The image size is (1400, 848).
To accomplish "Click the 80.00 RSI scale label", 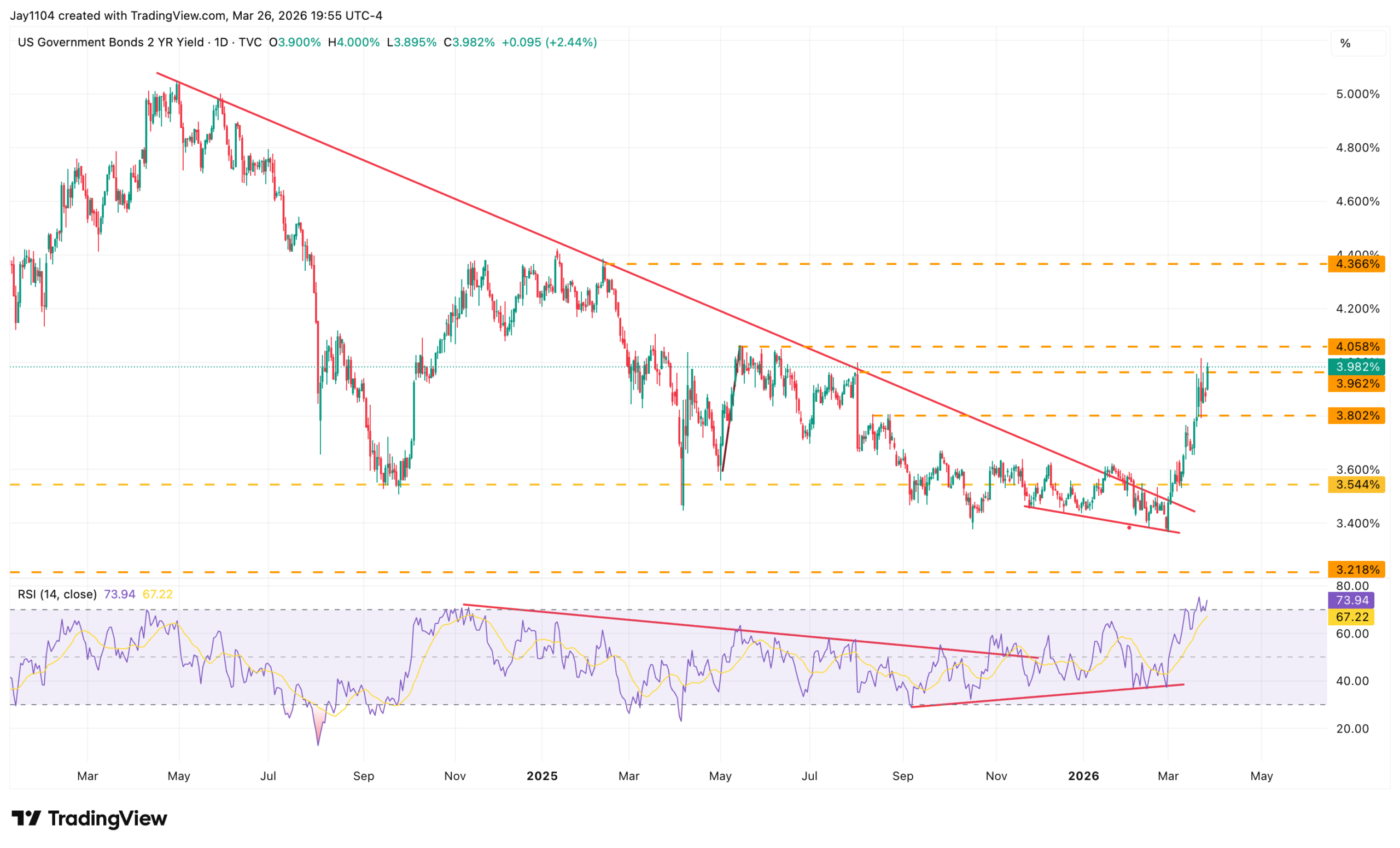I will point(1352,585).
